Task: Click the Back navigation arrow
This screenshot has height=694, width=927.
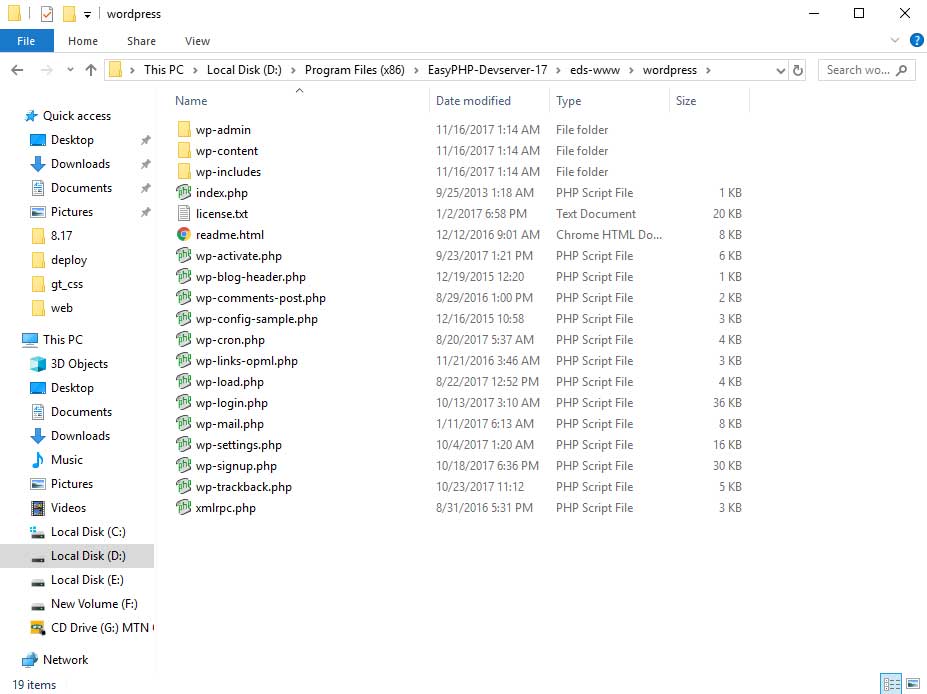Action: 17,70
